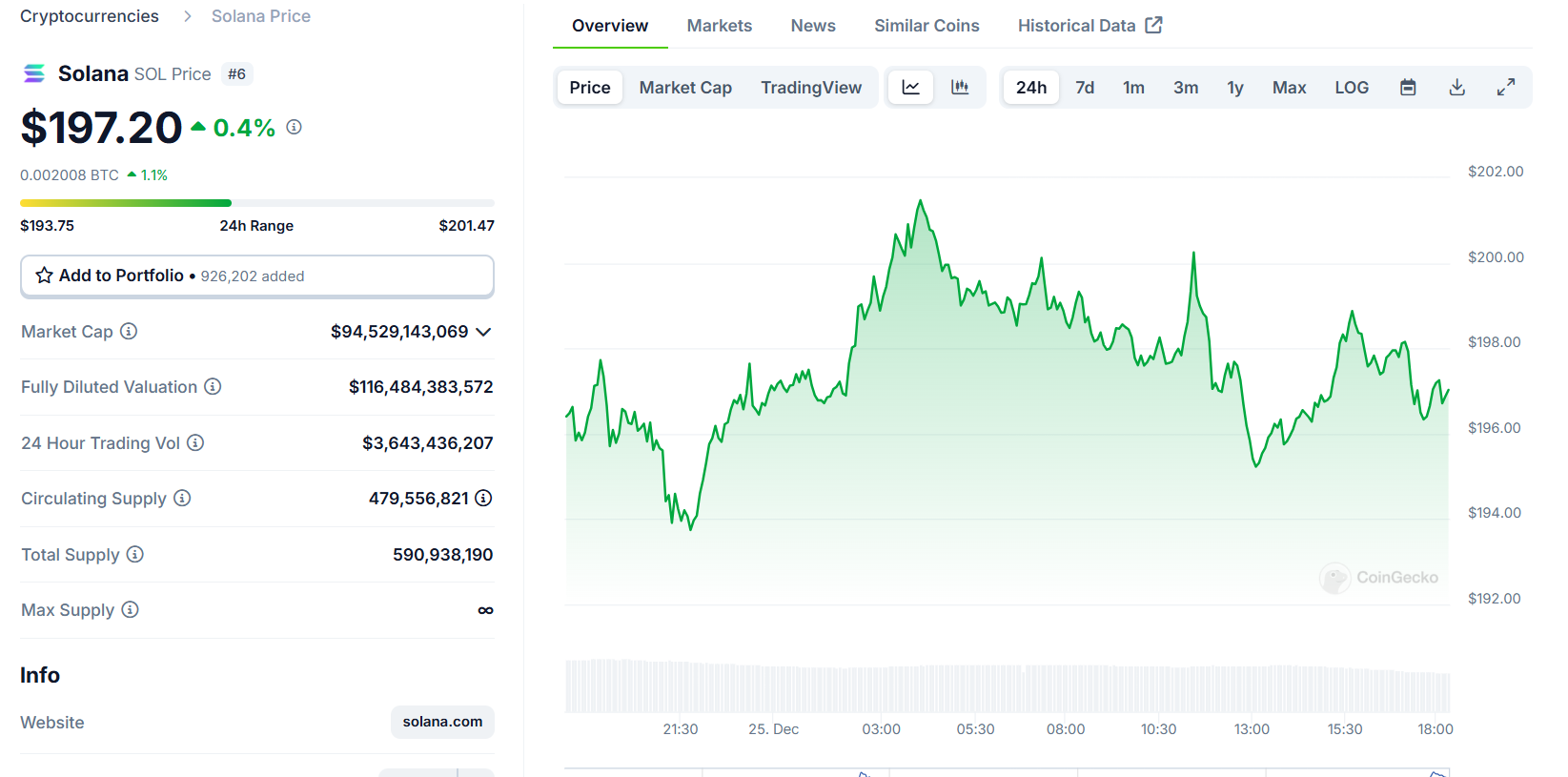Open info icon beside 479,556,821 value
1568x777 pixels.
coord(483,498)
